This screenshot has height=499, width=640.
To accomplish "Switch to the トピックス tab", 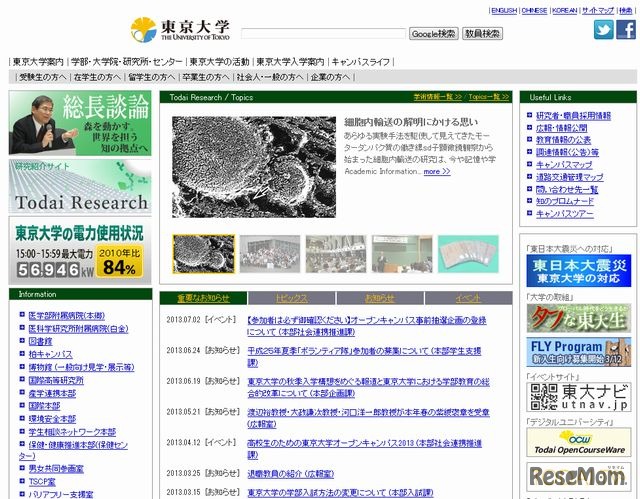I will 291,298.
